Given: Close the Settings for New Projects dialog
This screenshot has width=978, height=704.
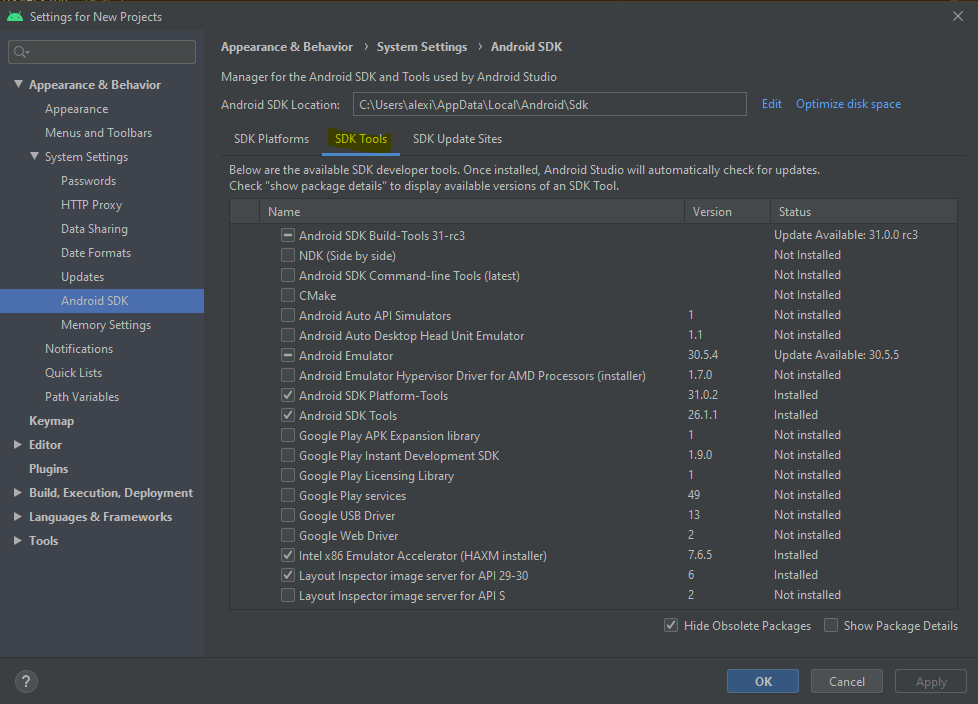Looking at the screenshot, I should (x=958, y=16).
